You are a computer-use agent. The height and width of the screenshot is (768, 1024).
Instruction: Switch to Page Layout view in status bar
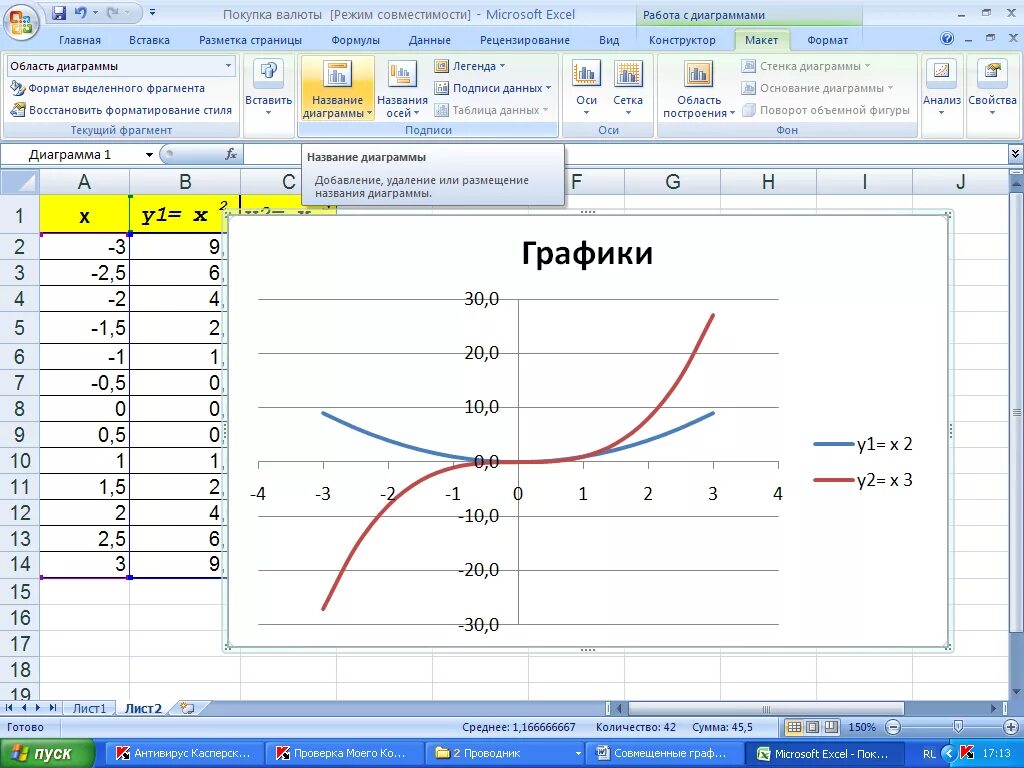coord(812,727)
